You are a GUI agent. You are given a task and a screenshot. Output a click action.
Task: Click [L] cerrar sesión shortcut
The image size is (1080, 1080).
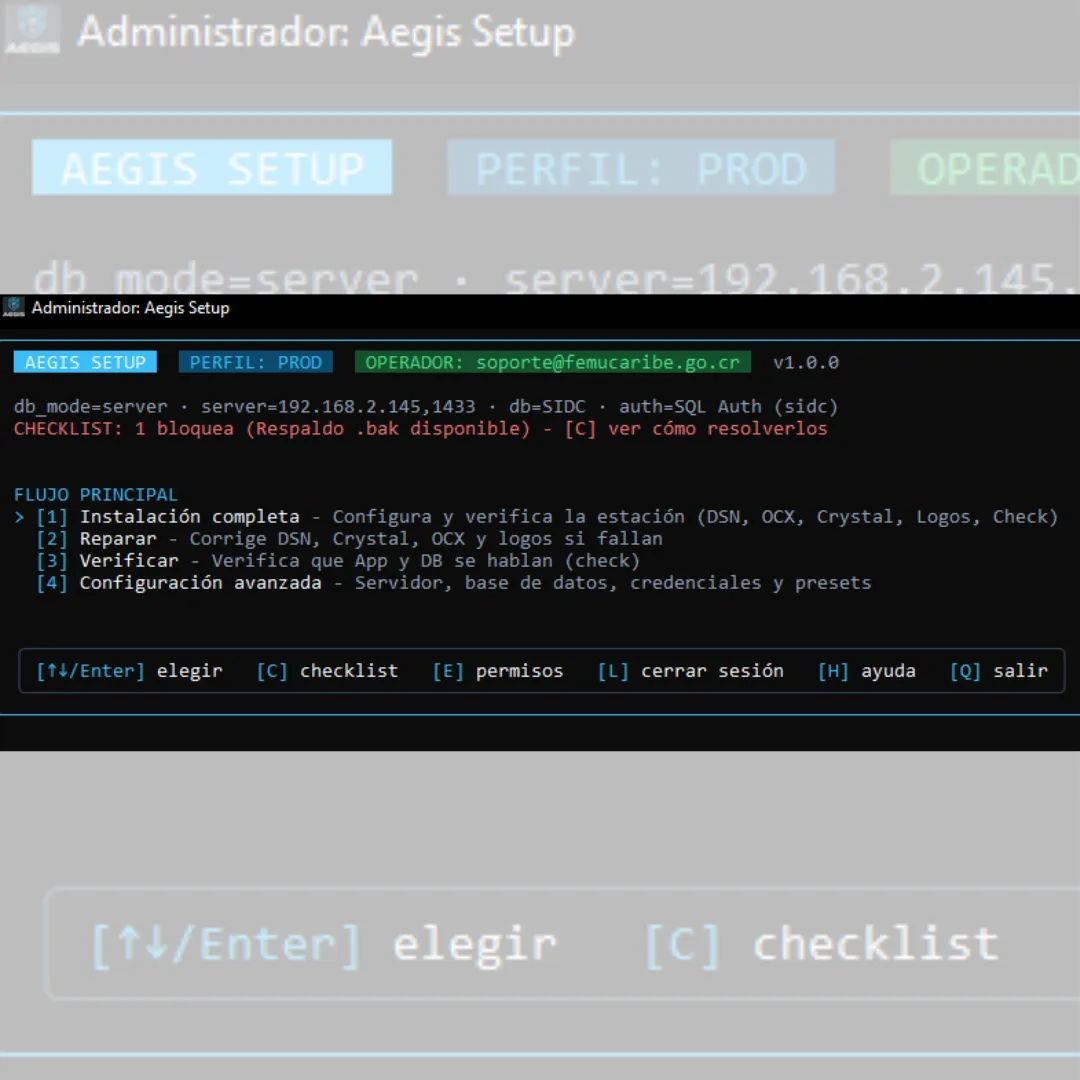coord(691,671)
